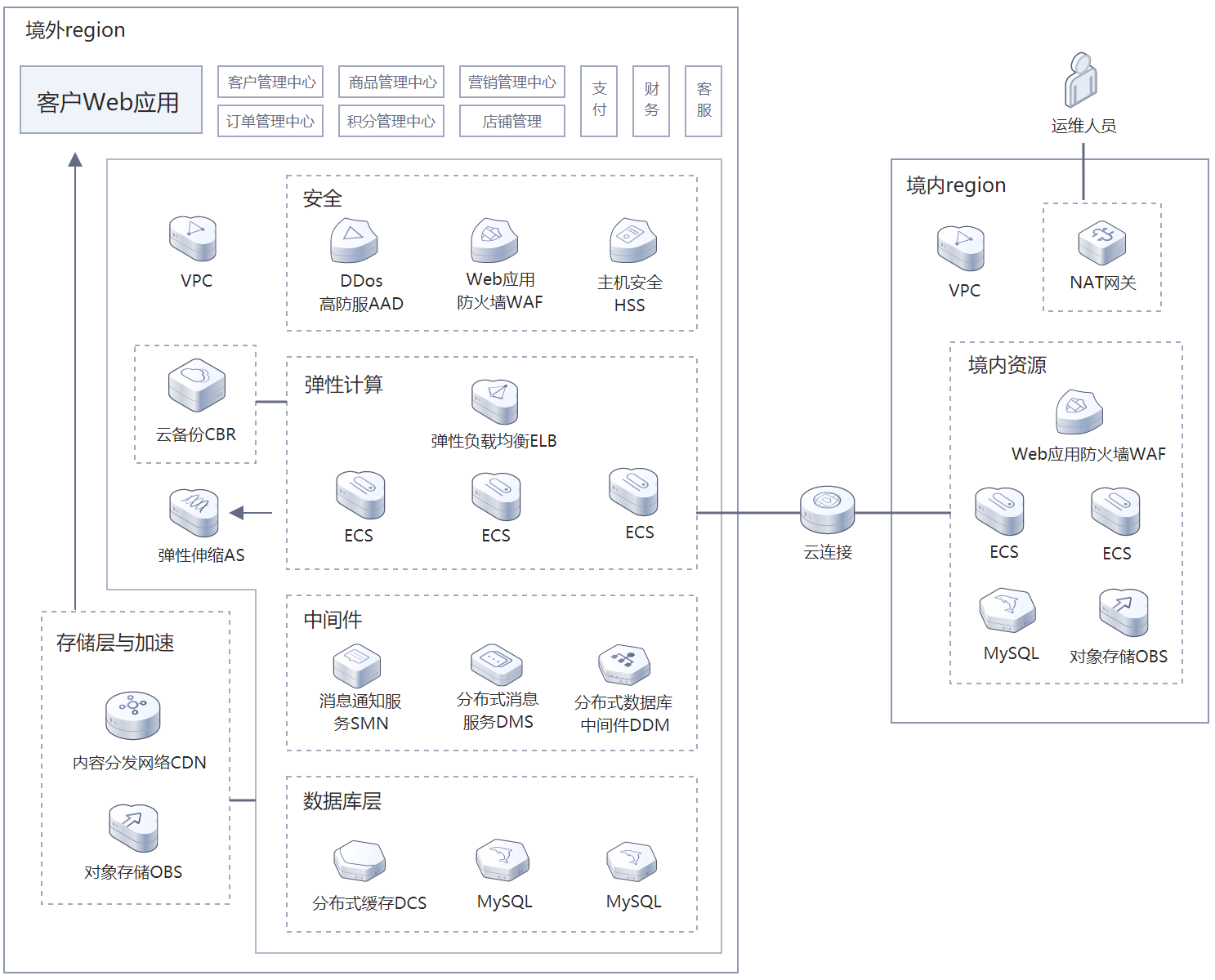Click the 分布式缓存DCS icon
This screenshot has height=980, width=1215.
click(x=360, y=861)
